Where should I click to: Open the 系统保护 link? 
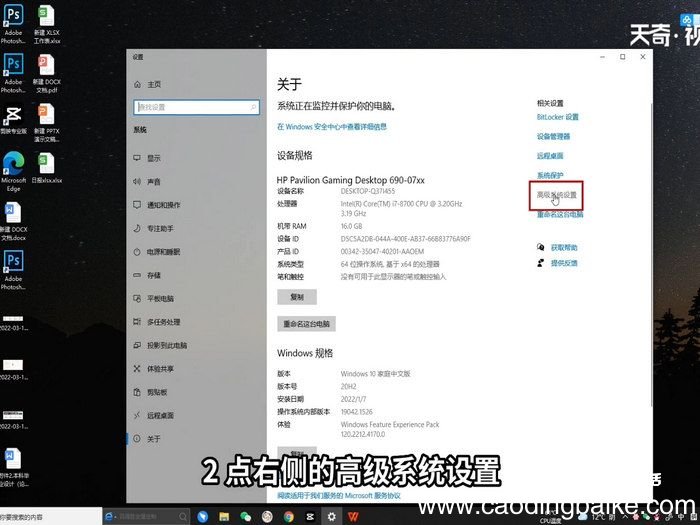tap(550, 175)
